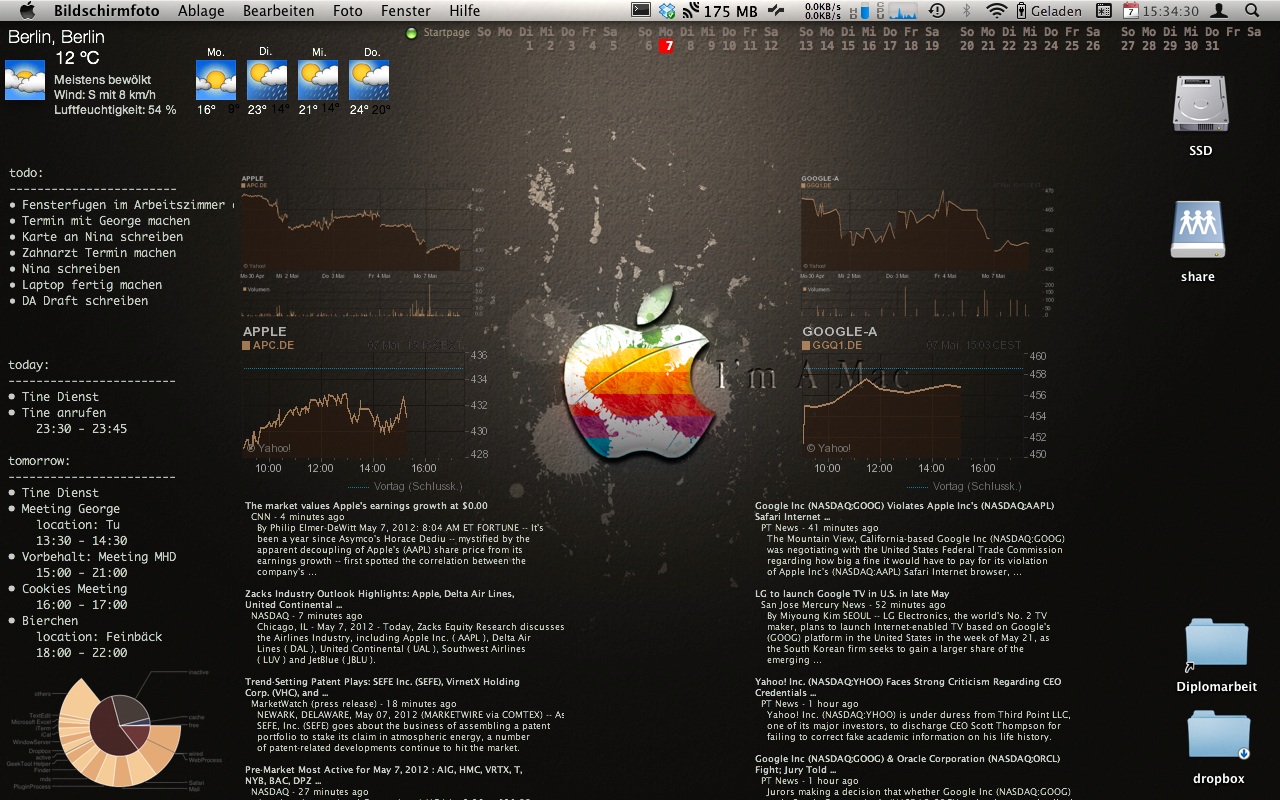The image size is (1280, 800).
Task: Click the Di. forecast weather icon
Action: pos(267,80)
